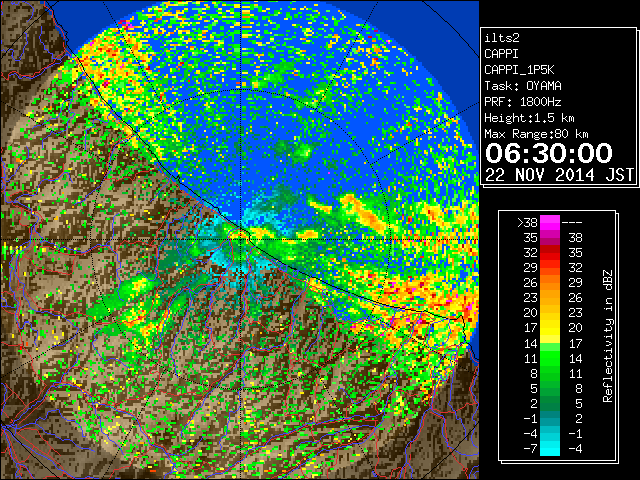Click the radar center at crosshair intersection
This screenshot has width=640, height=480.
pos(241,239)
